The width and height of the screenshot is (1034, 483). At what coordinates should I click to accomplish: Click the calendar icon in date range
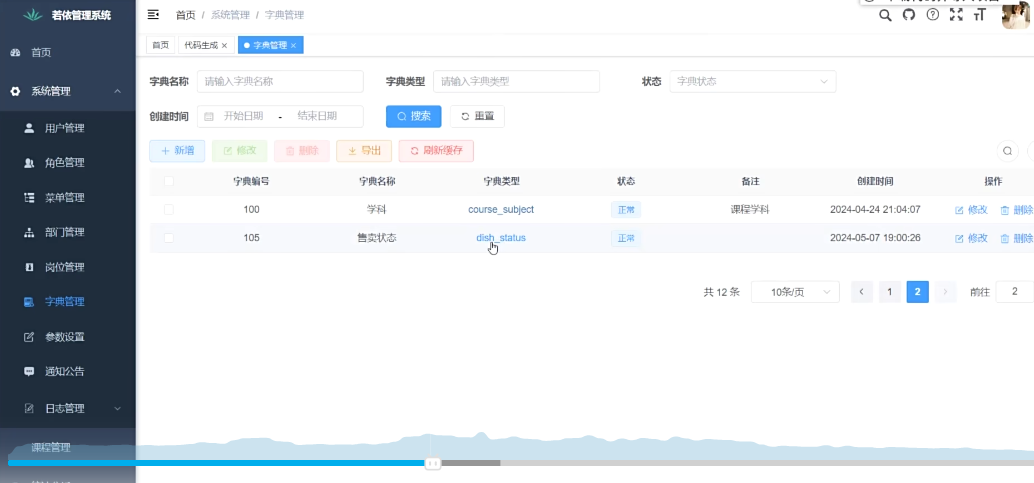click(x=209, y=117)
